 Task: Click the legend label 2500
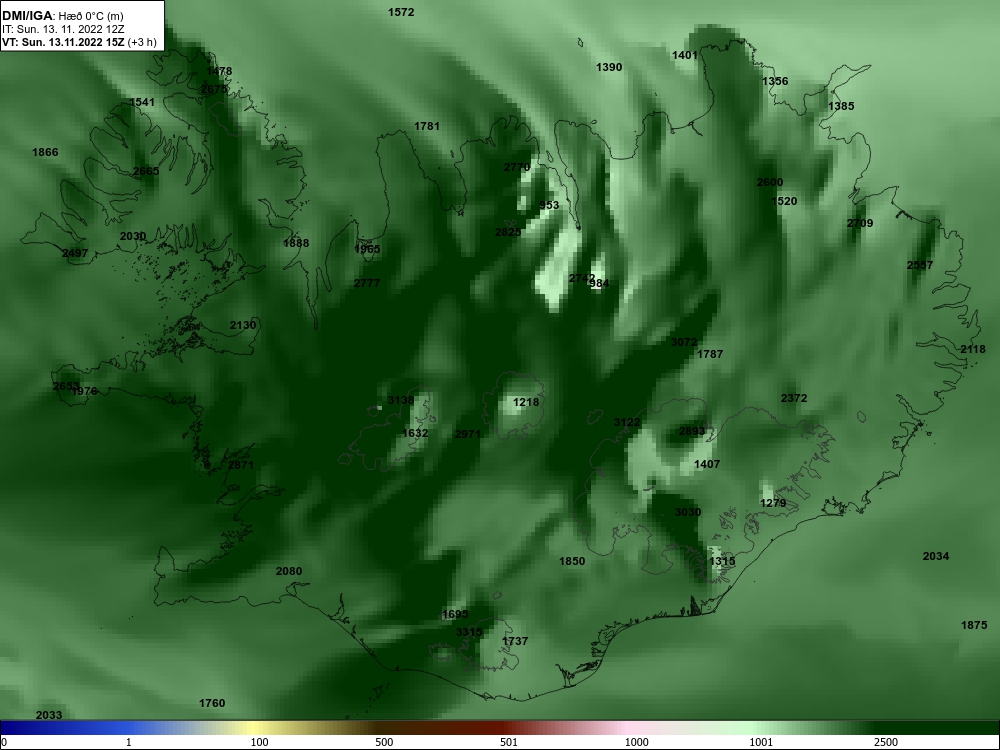coord(886,742)
